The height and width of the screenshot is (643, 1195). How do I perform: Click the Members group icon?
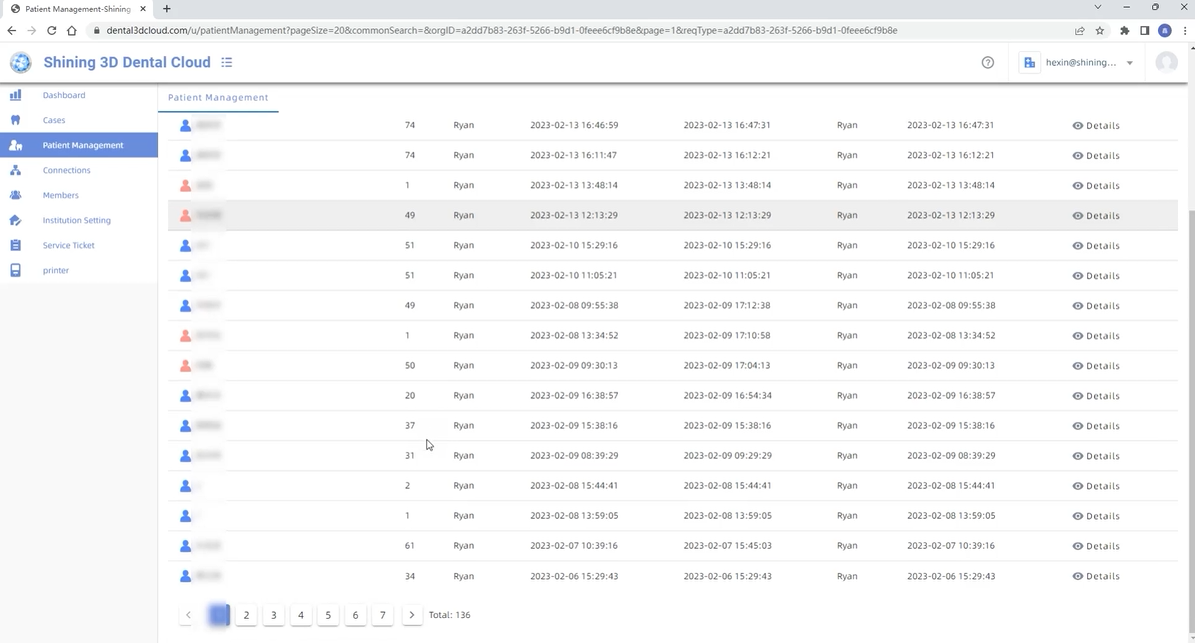click(x=15, y=195)
